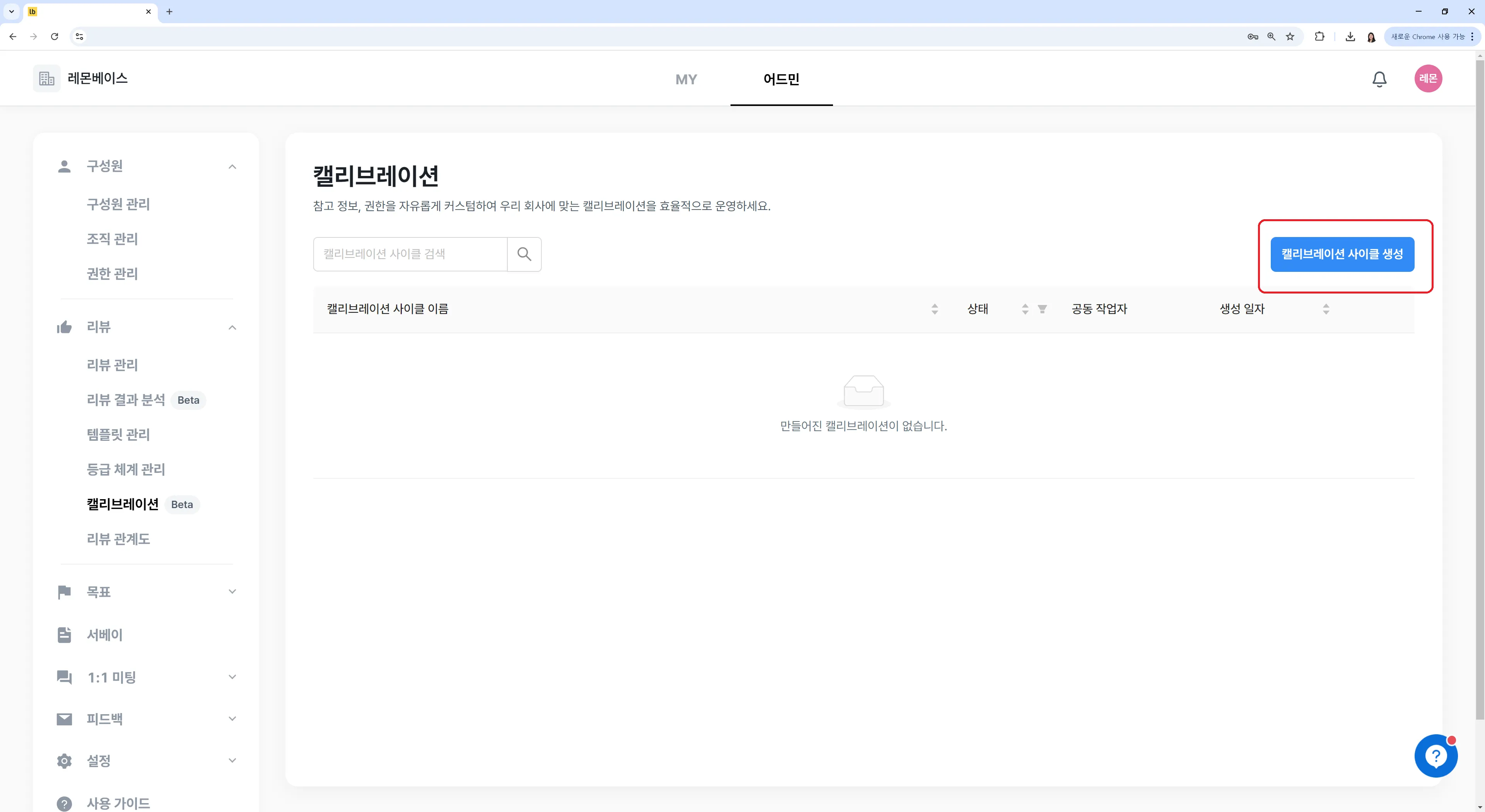Open the notifications bell
Viewport: 1485px width, 812px height.
pos(1379,79)
